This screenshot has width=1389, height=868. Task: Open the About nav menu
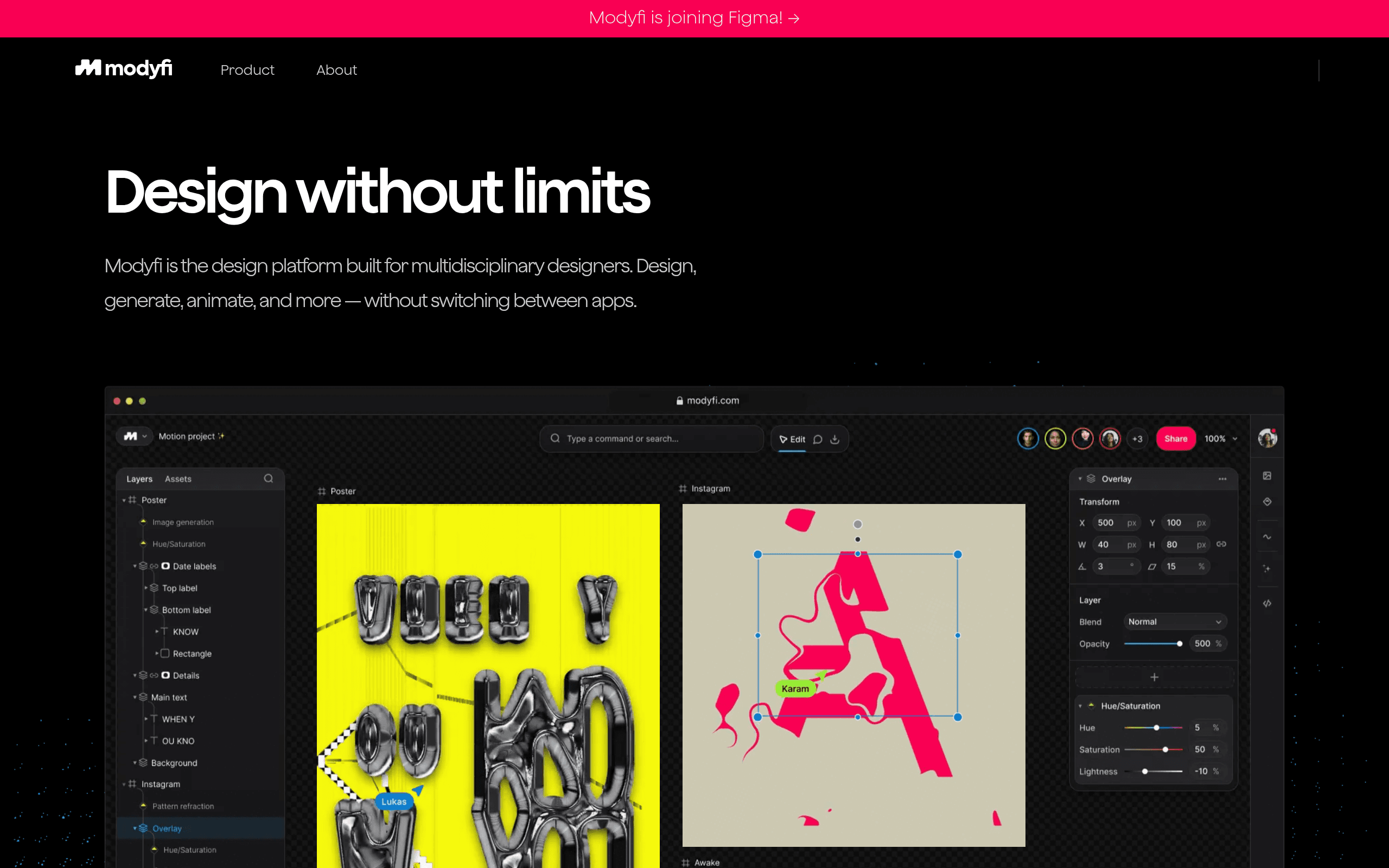[336, 70]
